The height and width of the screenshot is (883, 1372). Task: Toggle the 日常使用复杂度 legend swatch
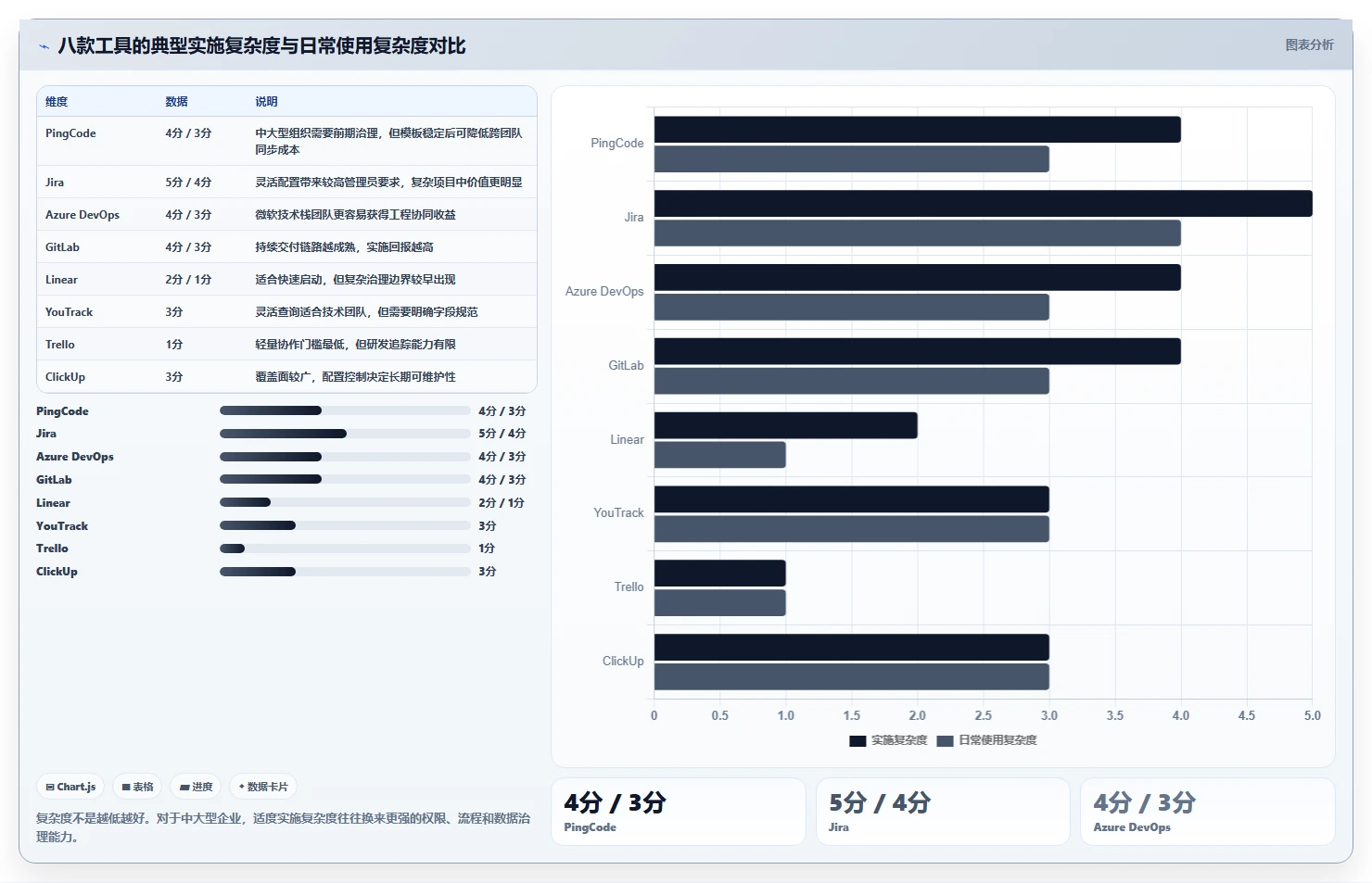click(x=945, y=740)
